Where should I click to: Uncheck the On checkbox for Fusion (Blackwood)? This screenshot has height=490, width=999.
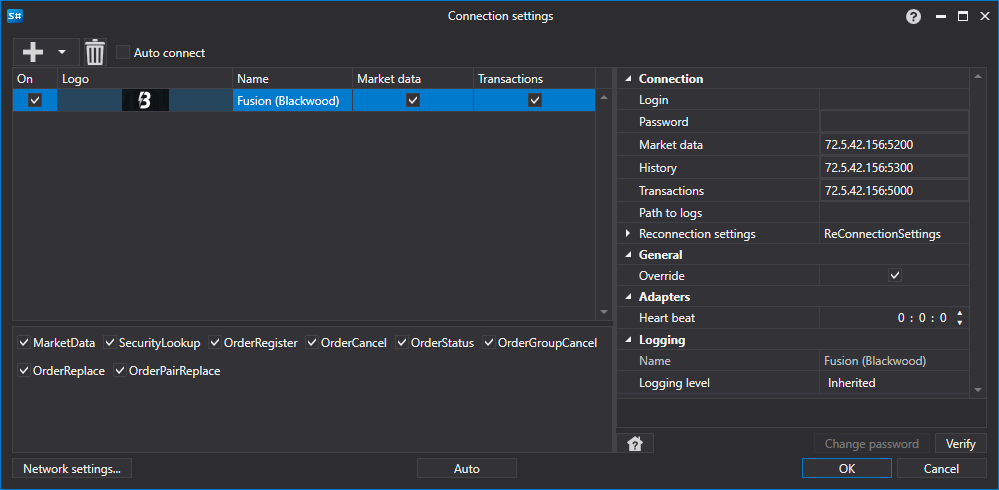[35, 100]
